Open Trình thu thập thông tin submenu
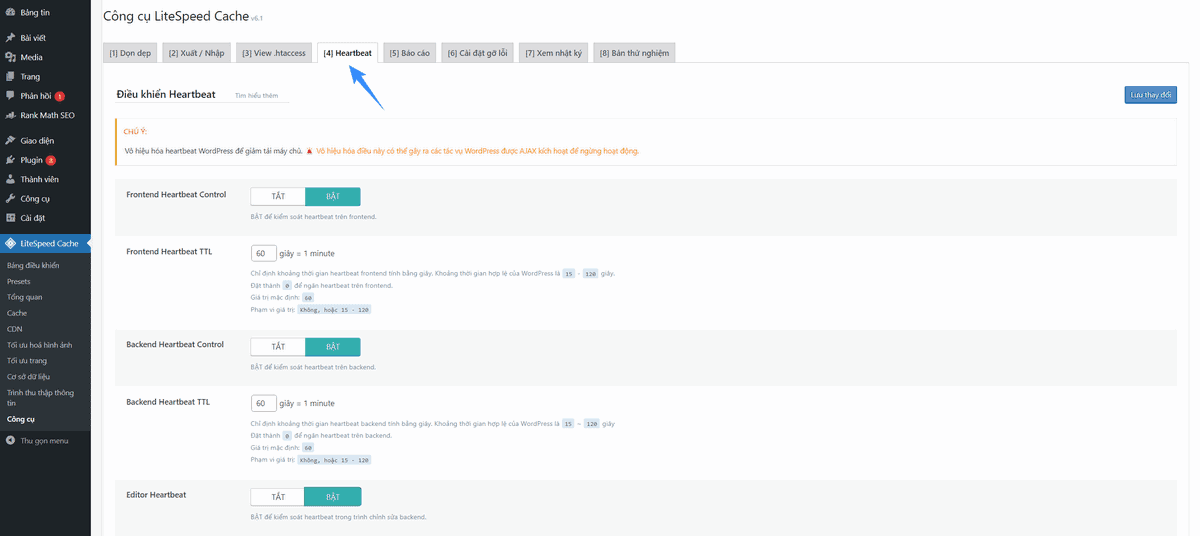The height and width of the screenshot is (536, 1200). 40,398
